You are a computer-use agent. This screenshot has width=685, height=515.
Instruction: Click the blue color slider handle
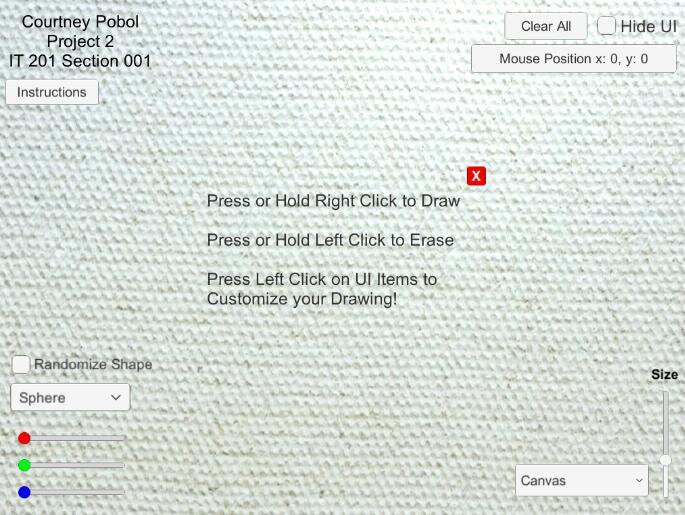coord(24,492)
